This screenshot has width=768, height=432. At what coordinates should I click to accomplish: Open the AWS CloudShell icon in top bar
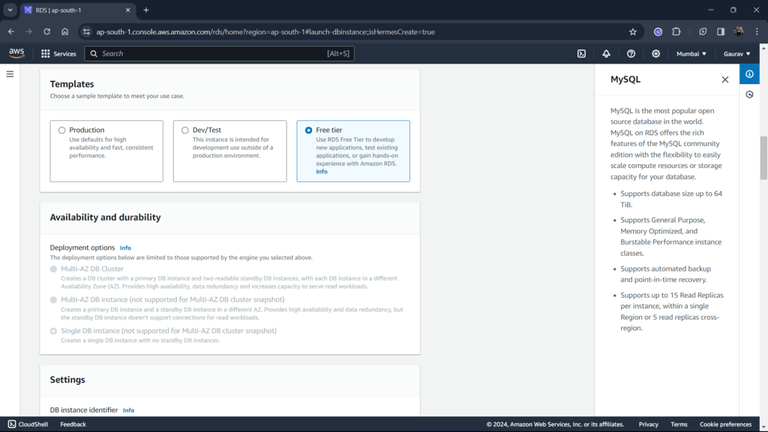pyautogui.click(x=581, y=54)
